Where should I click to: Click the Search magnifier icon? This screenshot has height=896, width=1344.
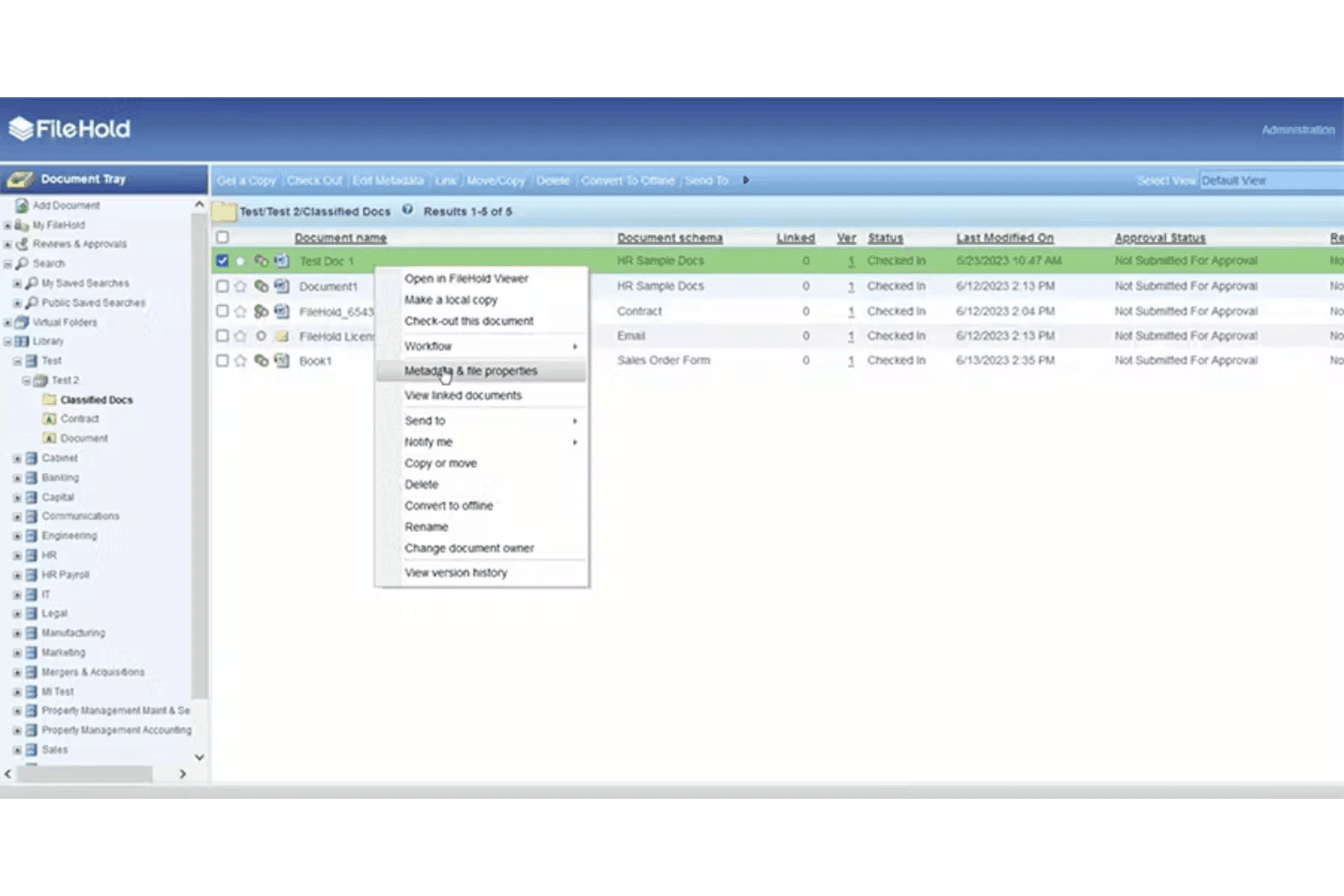point(22,263)
